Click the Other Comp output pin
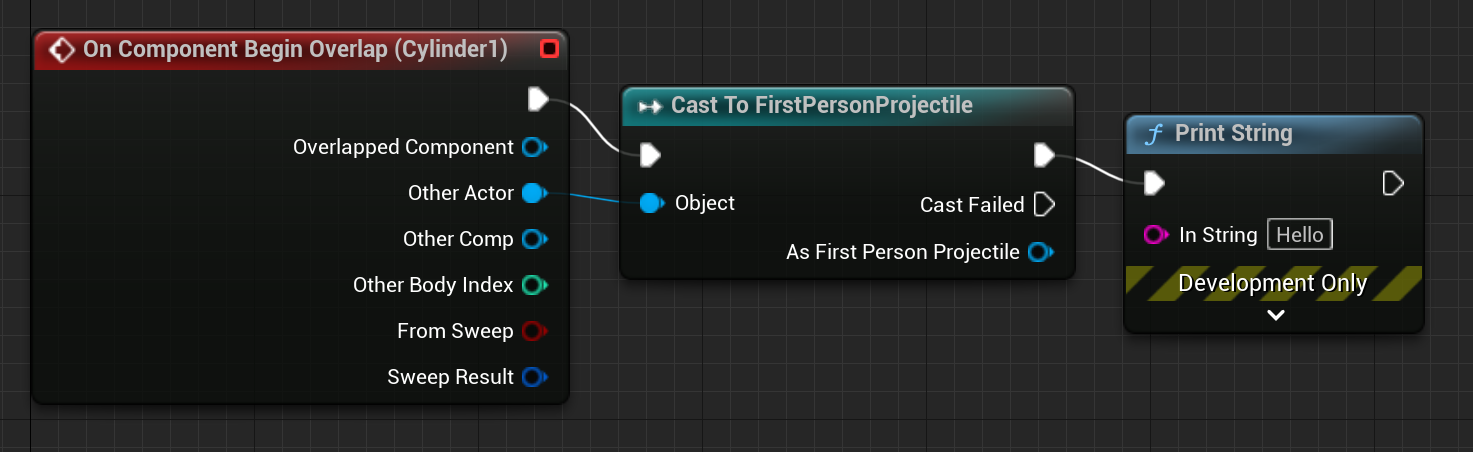1473x452 pixels. 534,239
